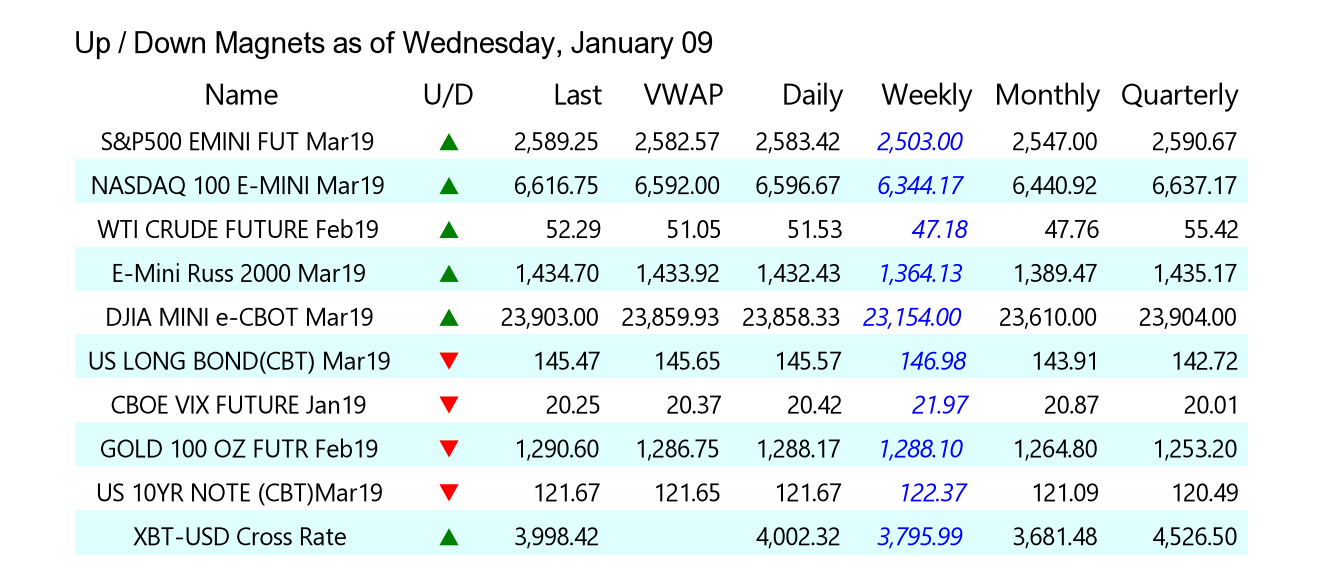Screen dimensions: 1343x576
Task: Click the XBT-USD Cross Rate up arrow
Action: (448, 537)
